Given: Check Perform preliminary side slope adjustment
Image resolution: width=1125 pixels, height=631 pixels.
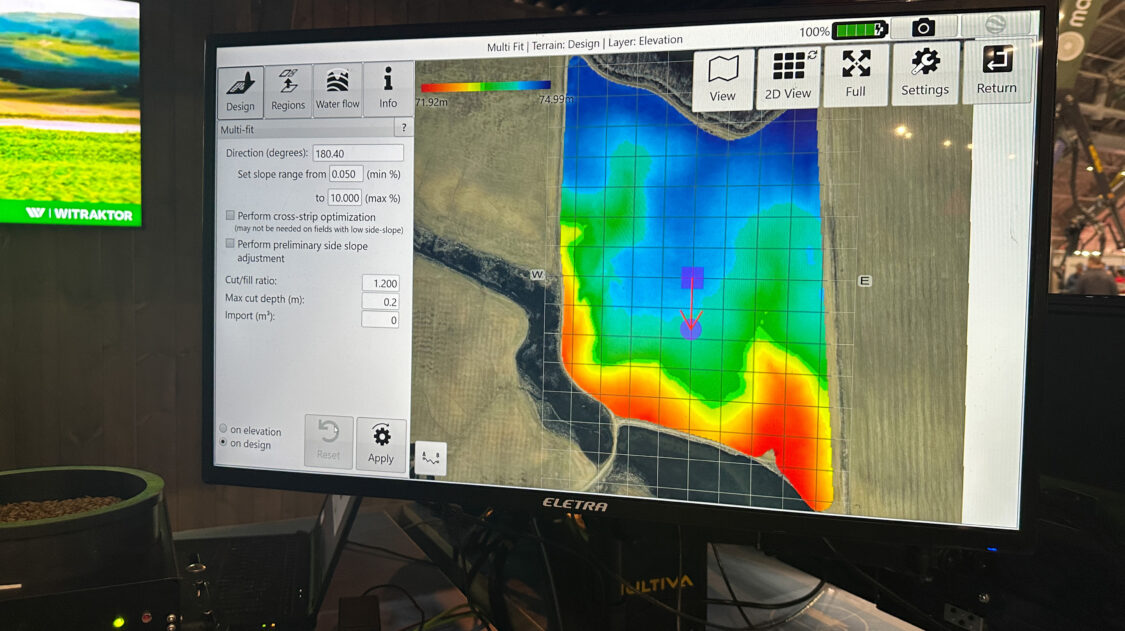Looking at the screenshot, I should point(231,244).
